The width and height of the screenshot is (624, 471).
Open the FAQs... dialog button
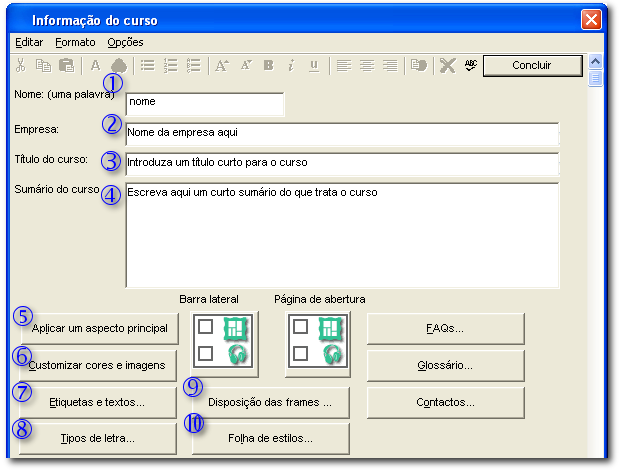coord(445,328)
